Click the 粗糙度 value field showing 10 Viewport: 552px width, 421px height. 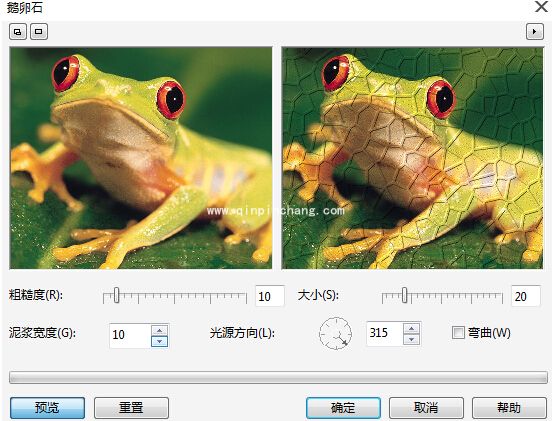click(x=269, y=296)
